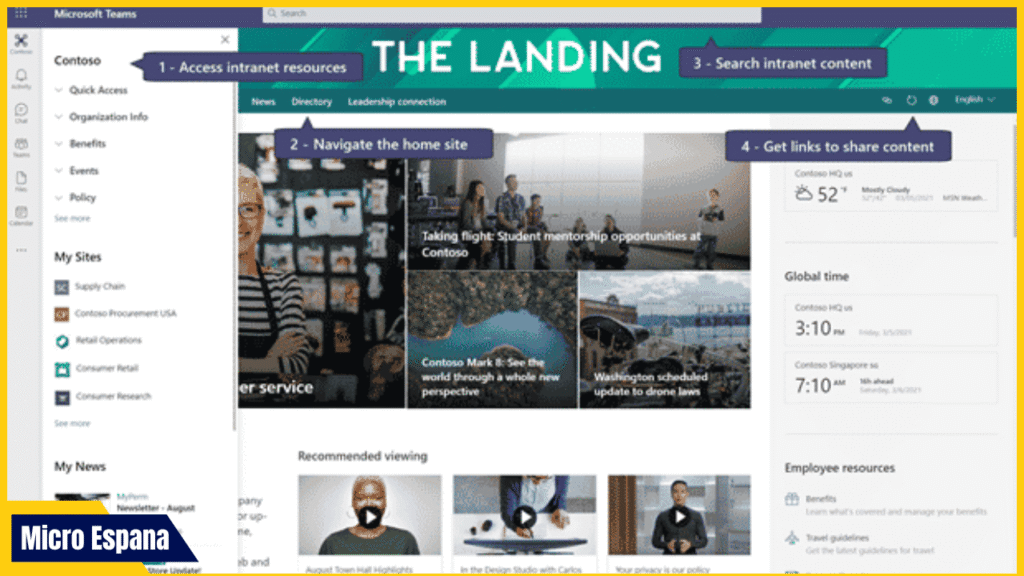
Task: Click the copy link icon in site header
Action: pos(887,100)
